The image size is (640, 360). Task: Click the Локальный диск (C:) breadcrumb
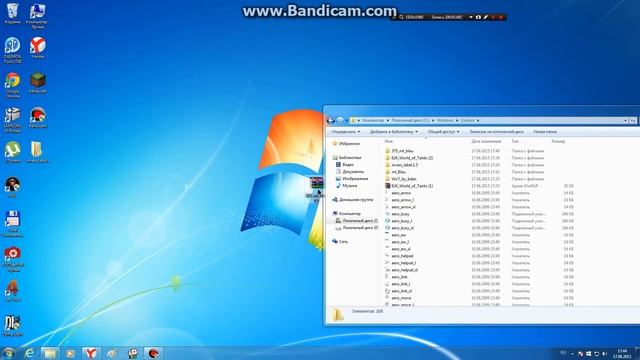point(410,120)
